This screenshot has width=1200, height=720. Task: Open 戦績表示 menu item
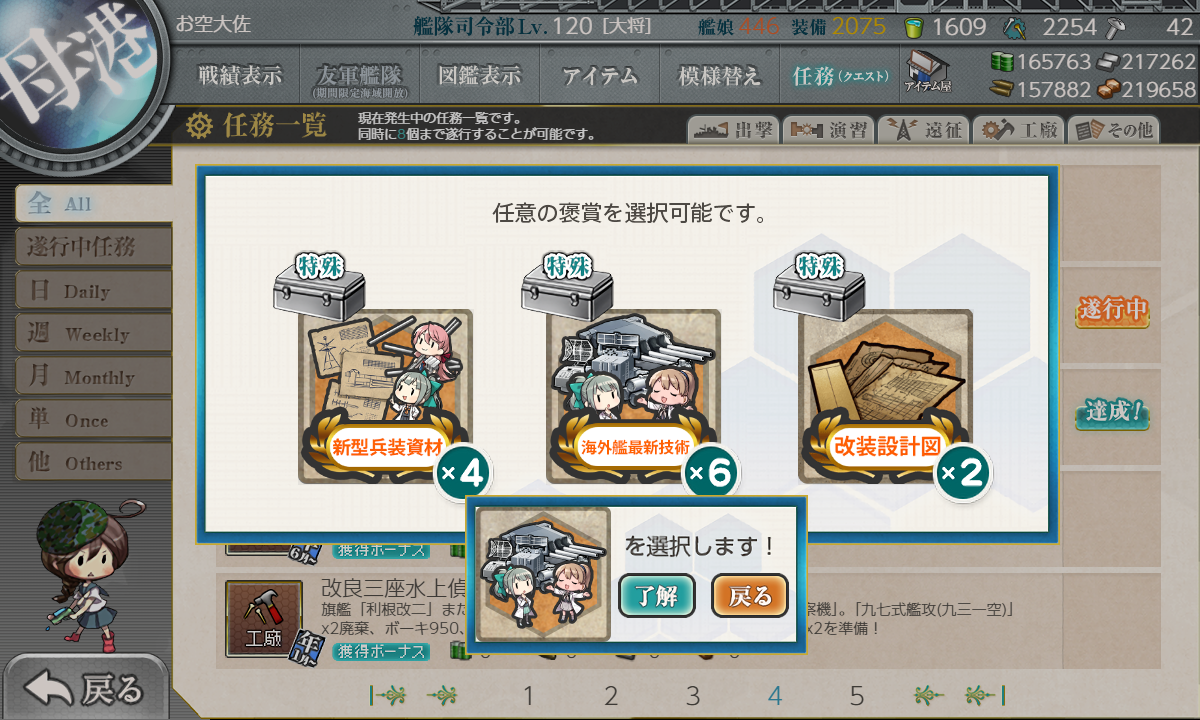[240, 75]
